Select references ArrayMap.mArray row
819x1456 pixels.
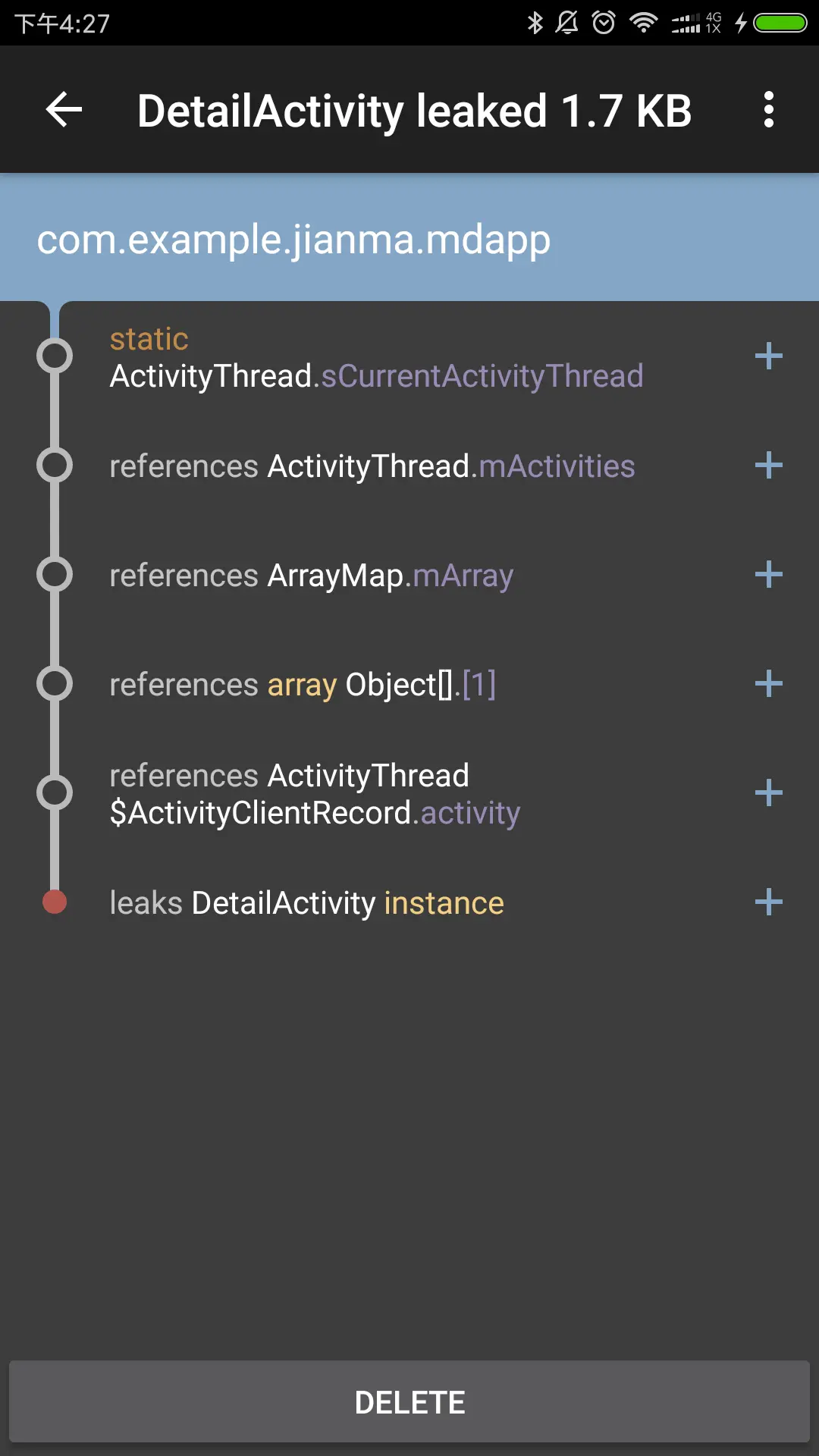[x=409, y=575]
